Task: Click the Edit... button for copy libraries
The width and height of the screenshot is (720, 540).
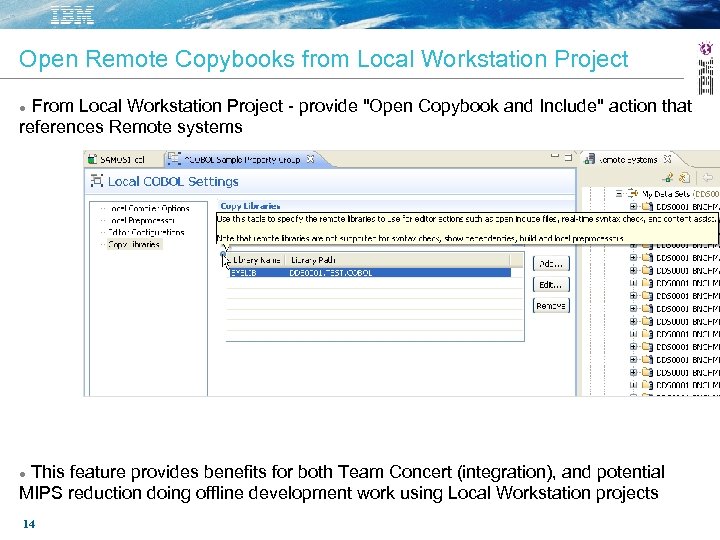Action: 551,285
